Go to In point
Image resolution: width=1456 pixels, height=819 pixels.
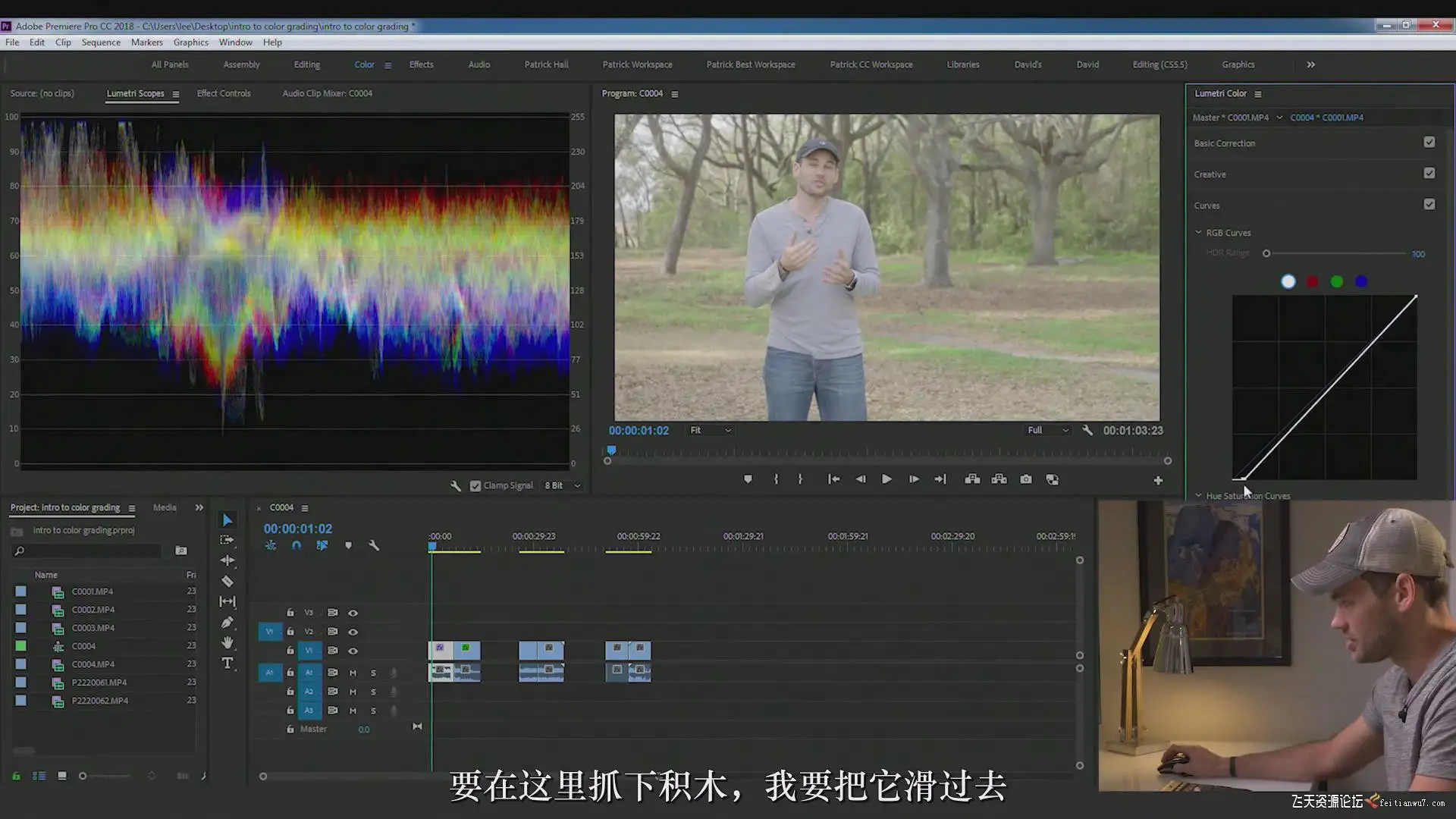[x=833, y=479]
